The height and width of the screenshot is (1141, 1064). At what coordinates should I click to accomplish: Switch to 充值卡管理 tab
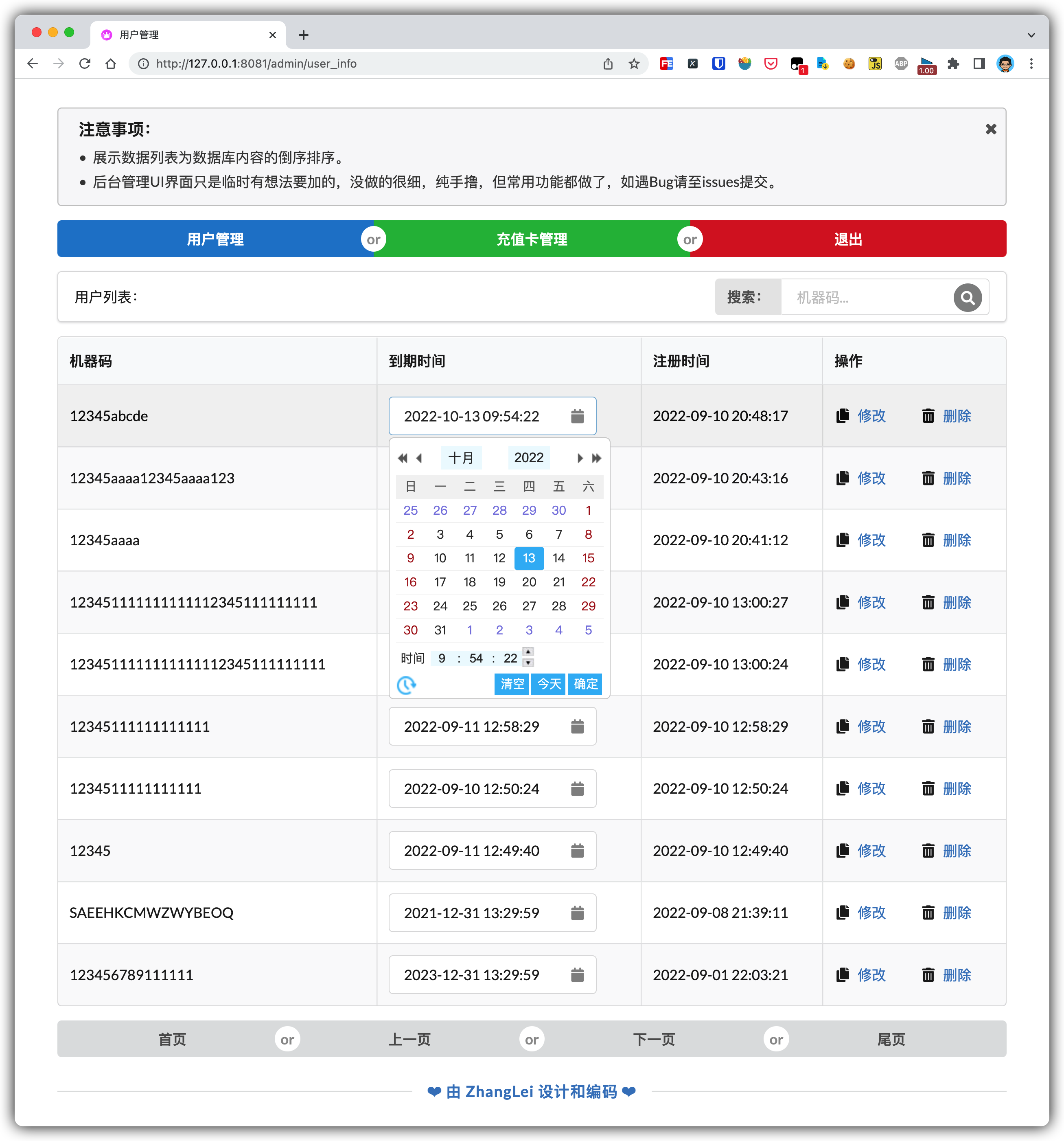[x=532, y=239]
